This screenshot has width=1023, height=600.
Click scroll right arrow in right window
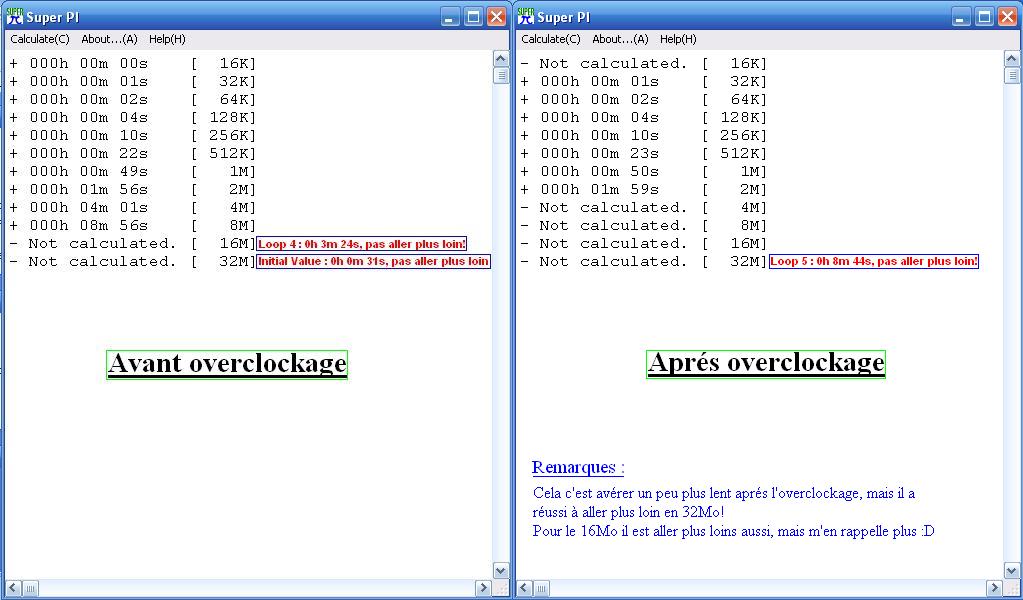point(994,588)
